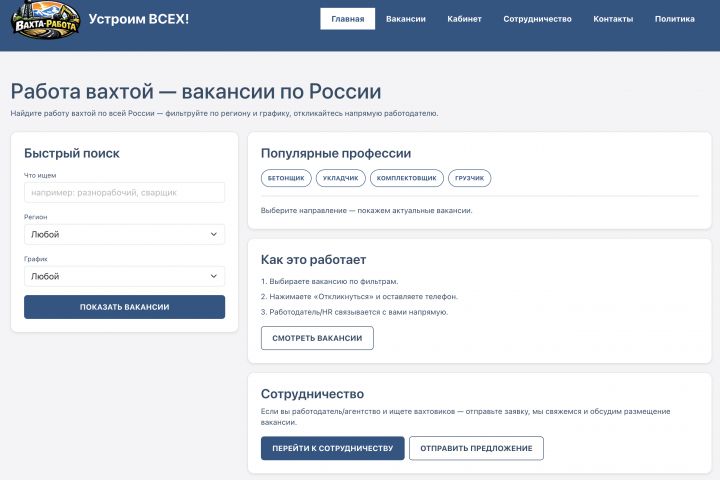Go to the Вакансии menu item
720x480 pixels.
[406, 19]
